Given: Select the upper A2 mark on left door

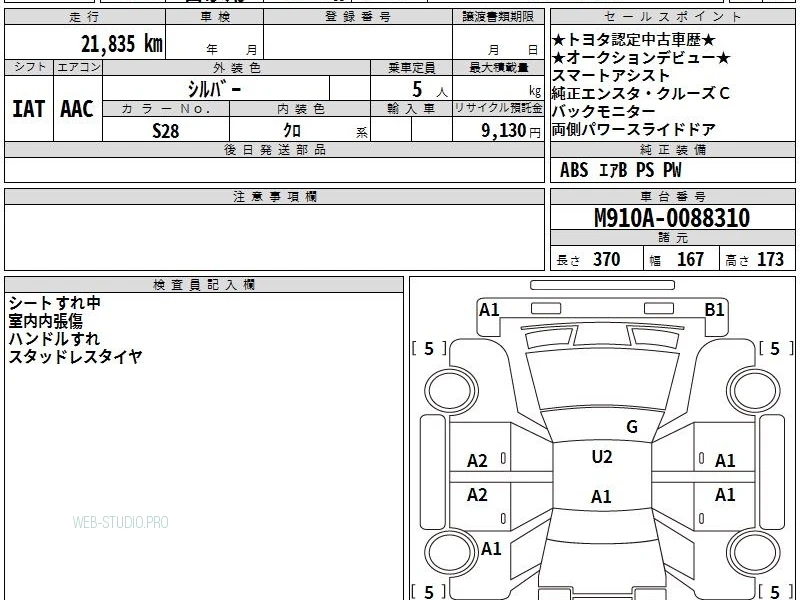Looking at the screenshot, I should coord(477,461).
